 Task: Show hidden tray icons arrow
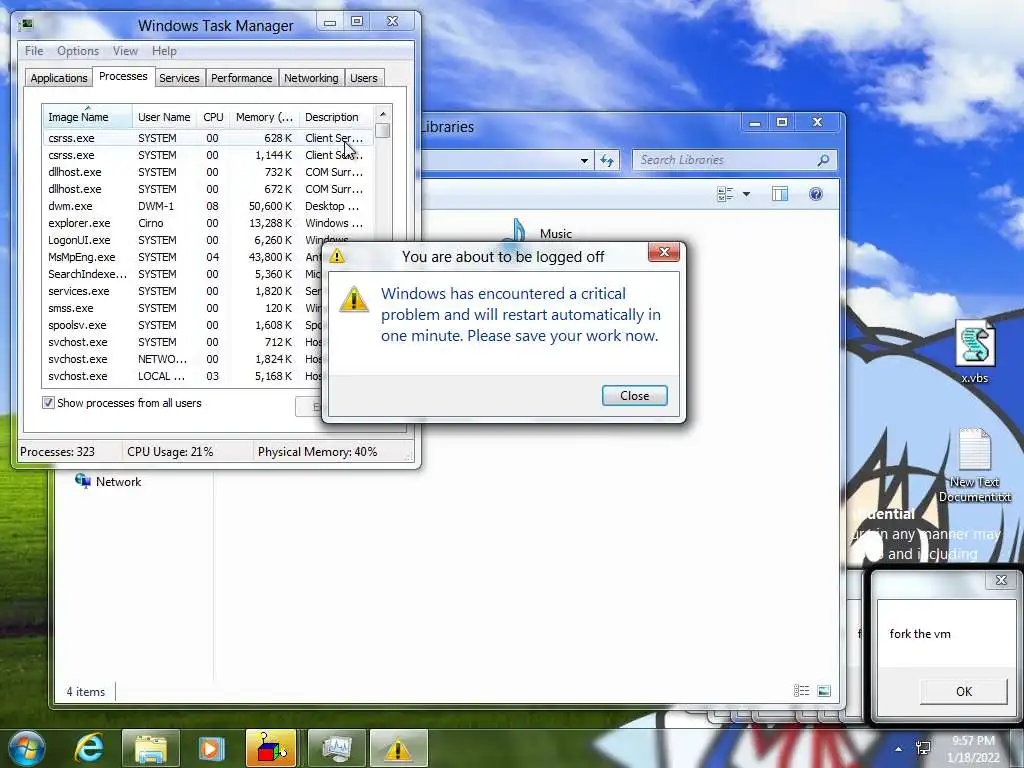pos(899,750)
